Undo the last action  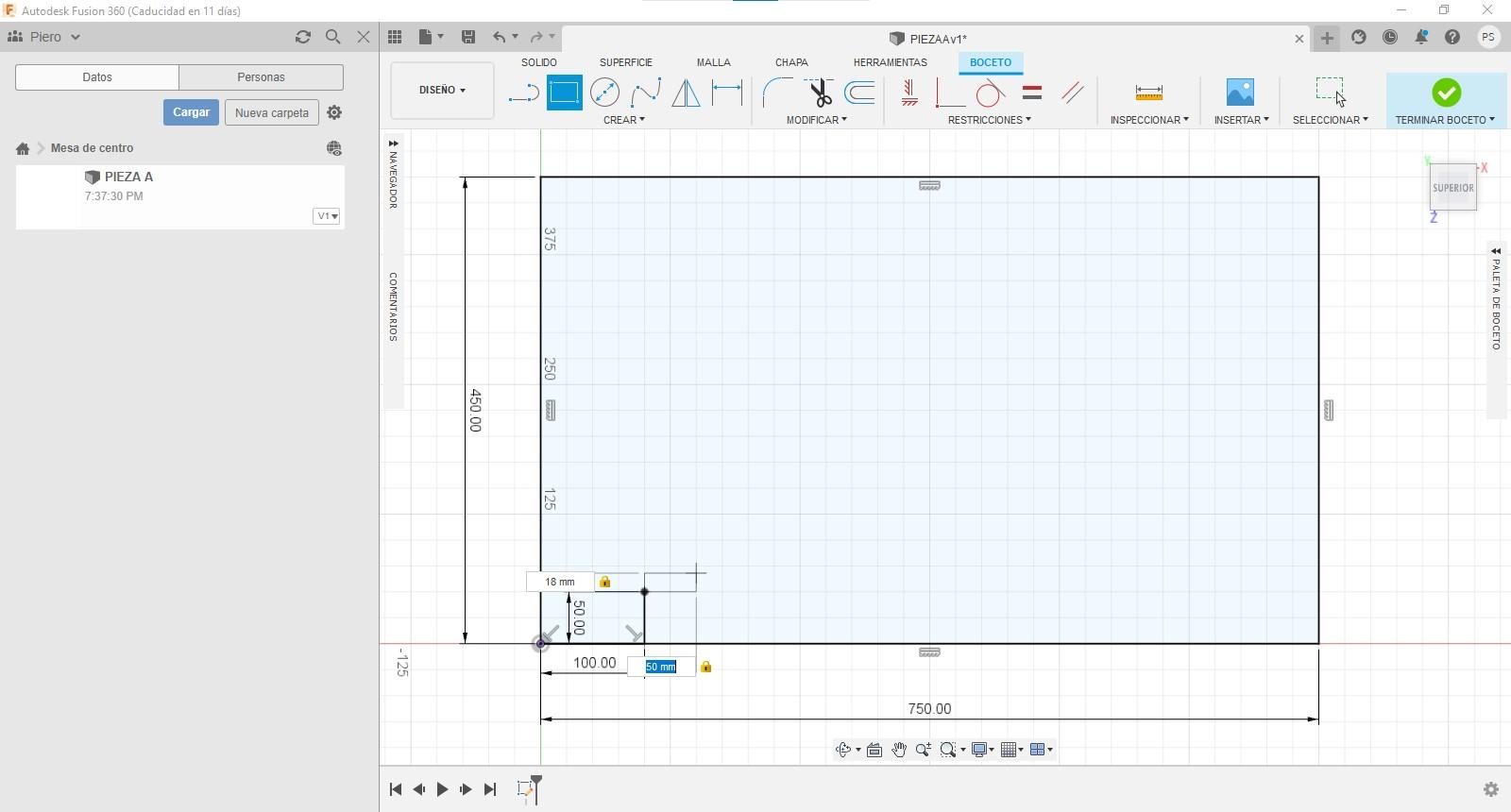(x=499, y=37)
